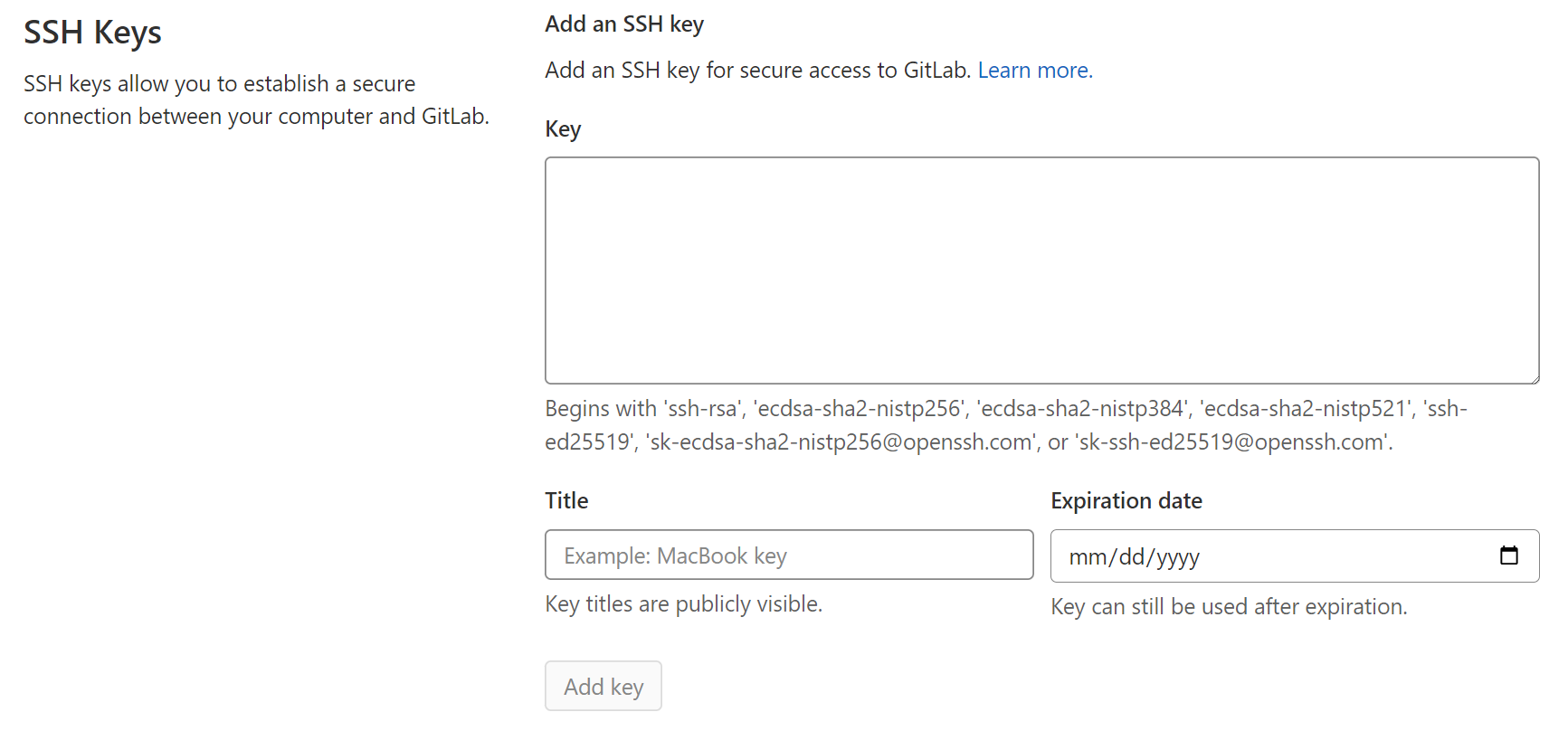
Task: Focus the Key text area
Action: click(x=1041, y=270)
